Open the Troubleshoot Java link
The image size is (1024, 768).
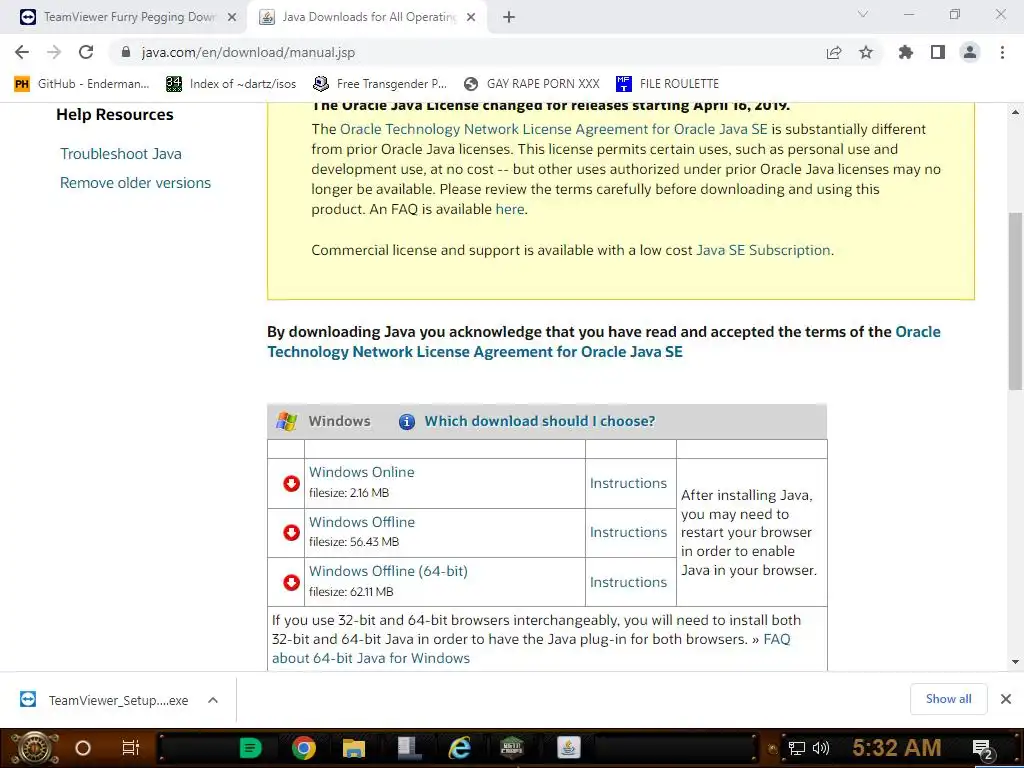pyautogui.click(x=121, y=153)
